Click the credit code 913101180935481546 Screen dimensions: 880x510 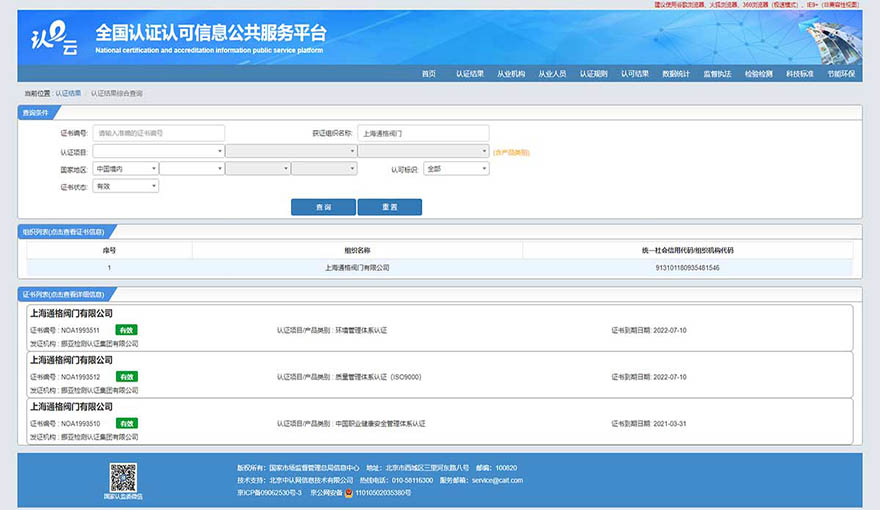(x=688, y=268)
